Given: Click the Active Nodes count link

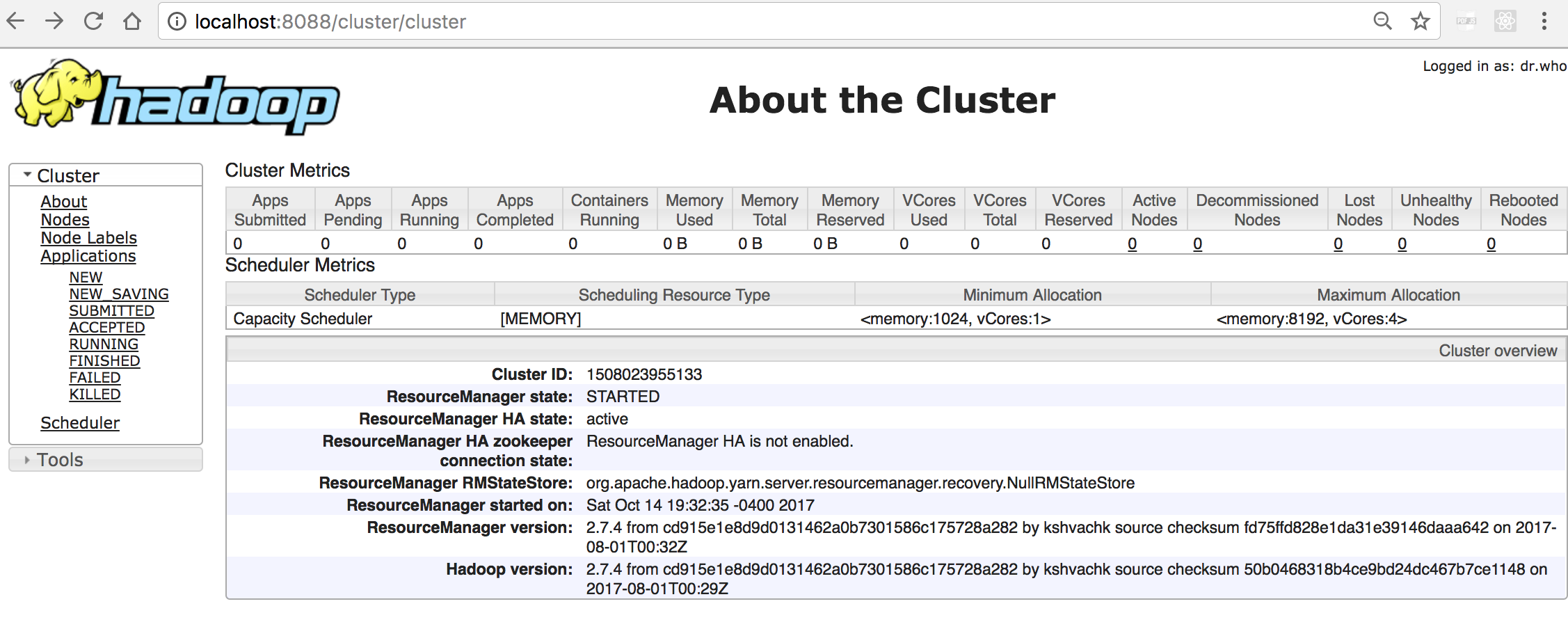Looking at the screenshot, I should click(1133, 244).
